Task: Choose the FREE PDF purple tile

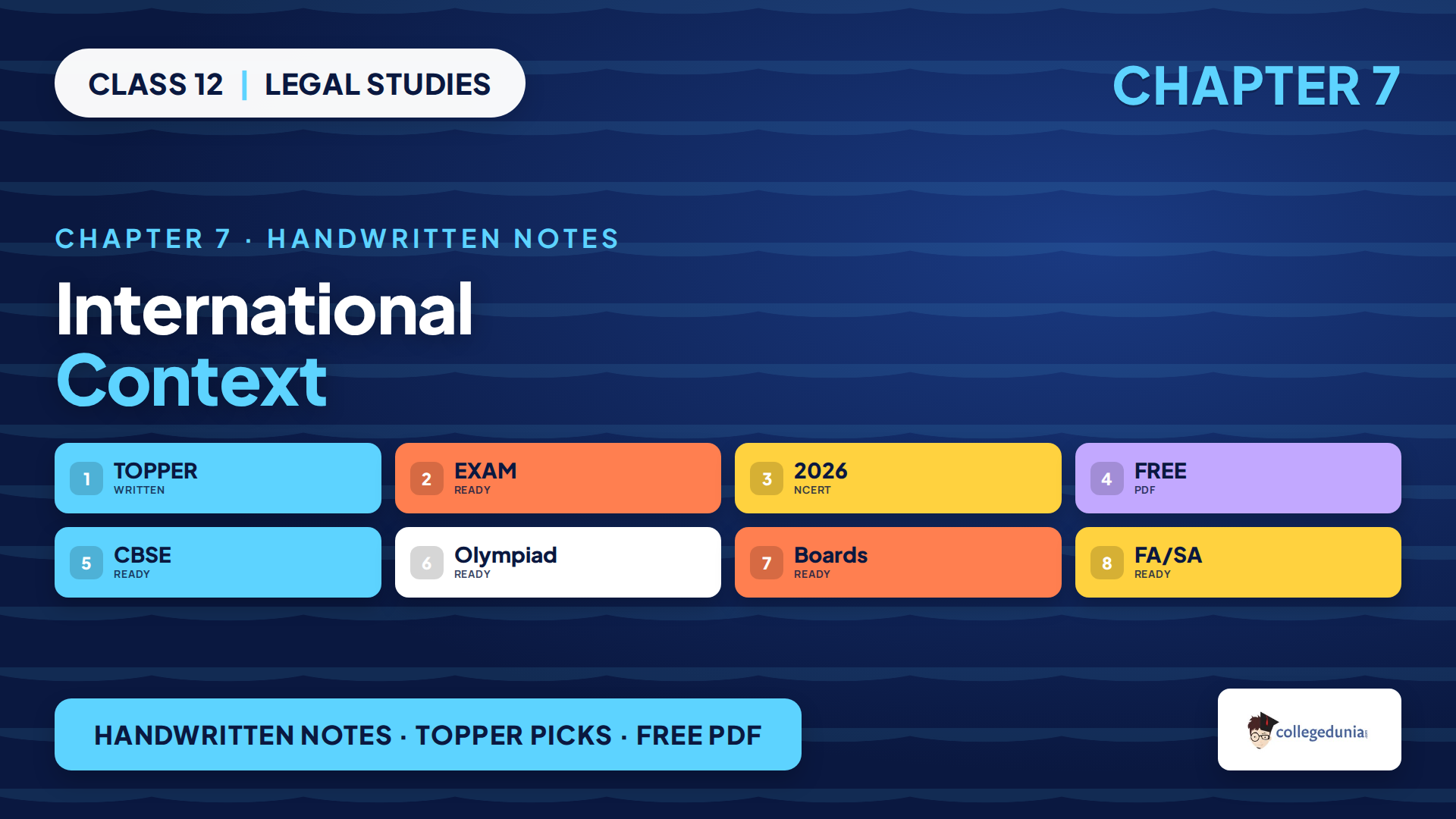Action: click(1238, 478)
